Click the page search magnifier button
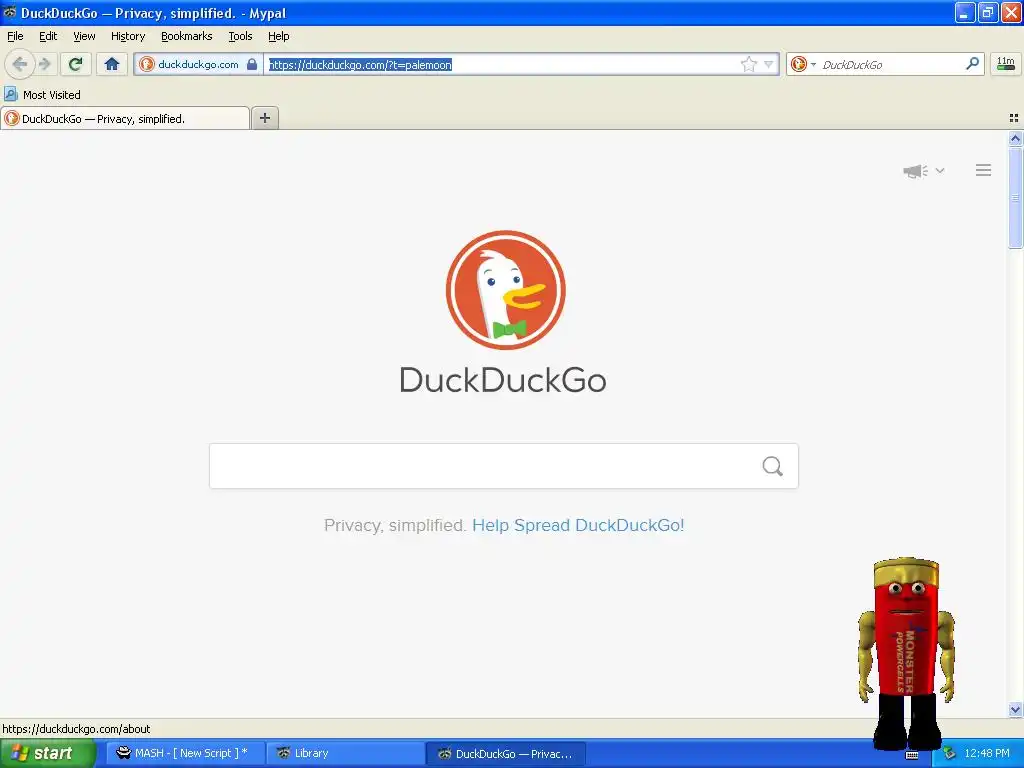Viewport: 1024px width, 768px height. (773, 466)
